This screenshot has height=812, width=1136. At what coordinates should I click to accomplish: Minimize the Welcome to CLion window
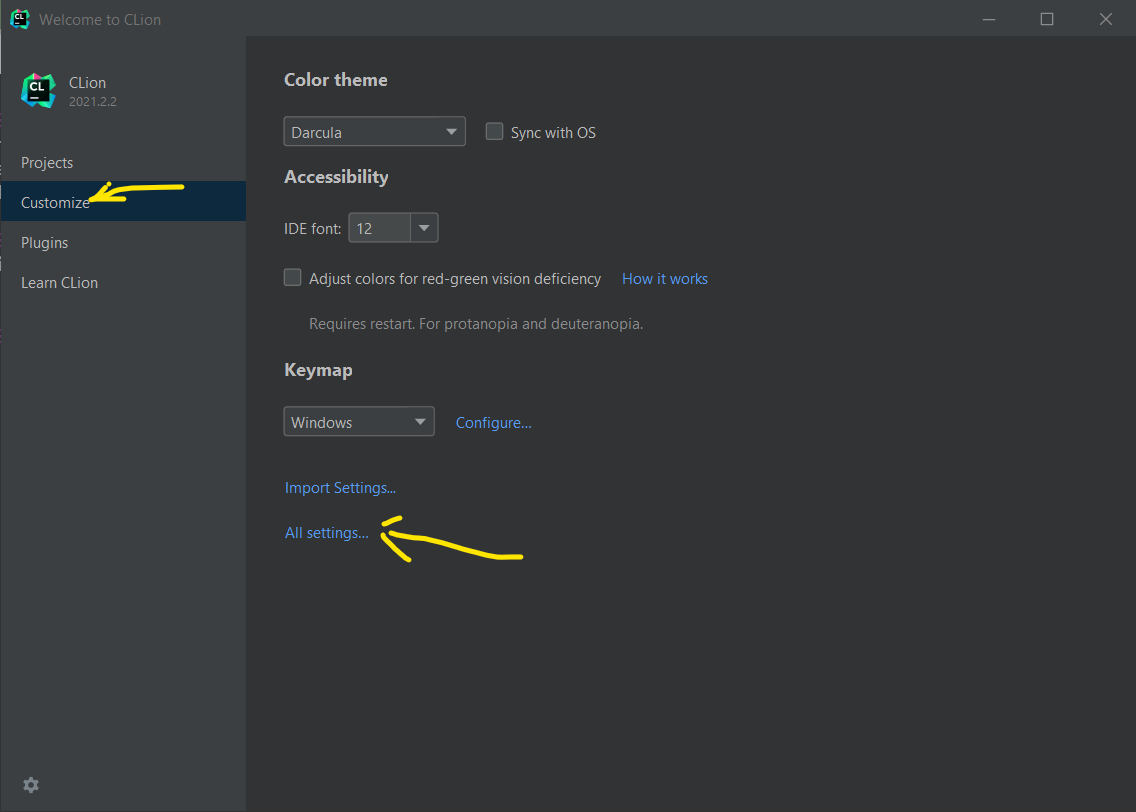[988, 19]
